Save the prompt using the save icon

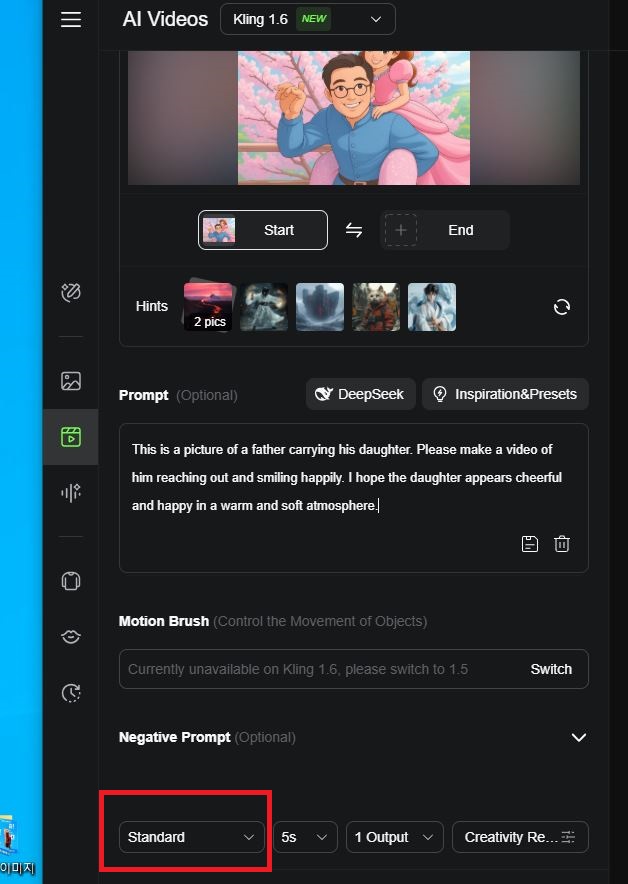coord(530,544)
